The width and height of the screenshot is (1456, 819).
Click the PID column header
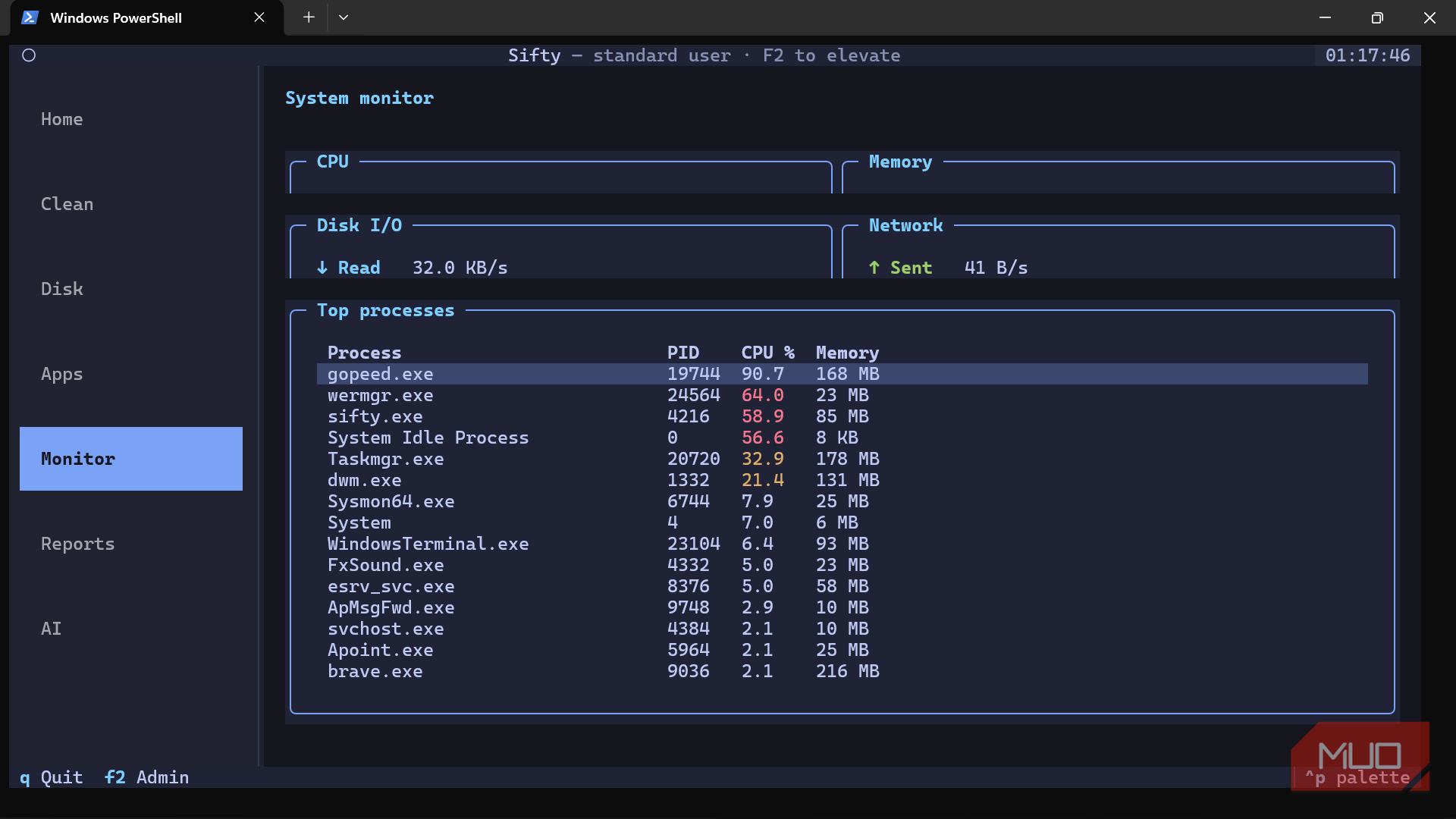tap(683, 353)
